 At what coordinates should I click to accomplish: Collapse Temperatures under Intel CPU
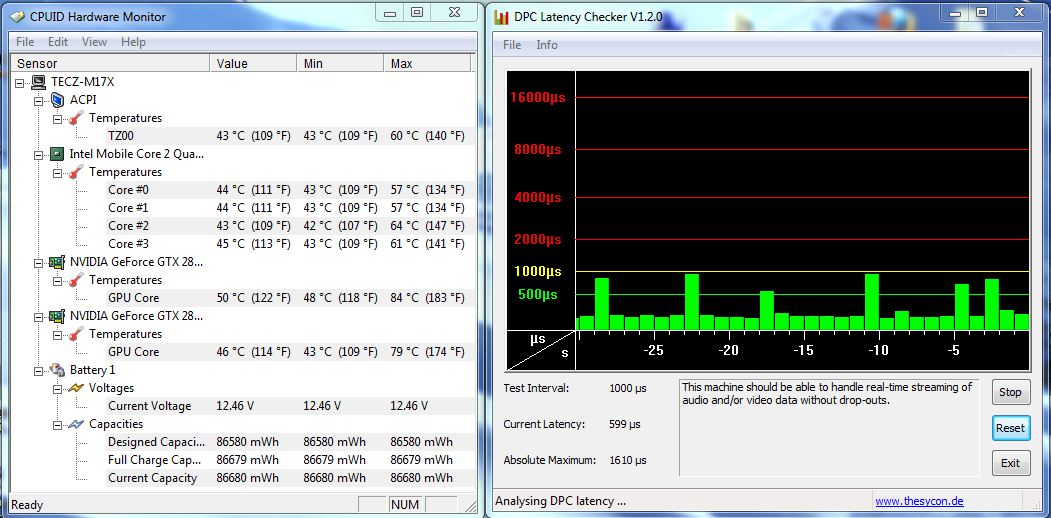coord(57,173)
